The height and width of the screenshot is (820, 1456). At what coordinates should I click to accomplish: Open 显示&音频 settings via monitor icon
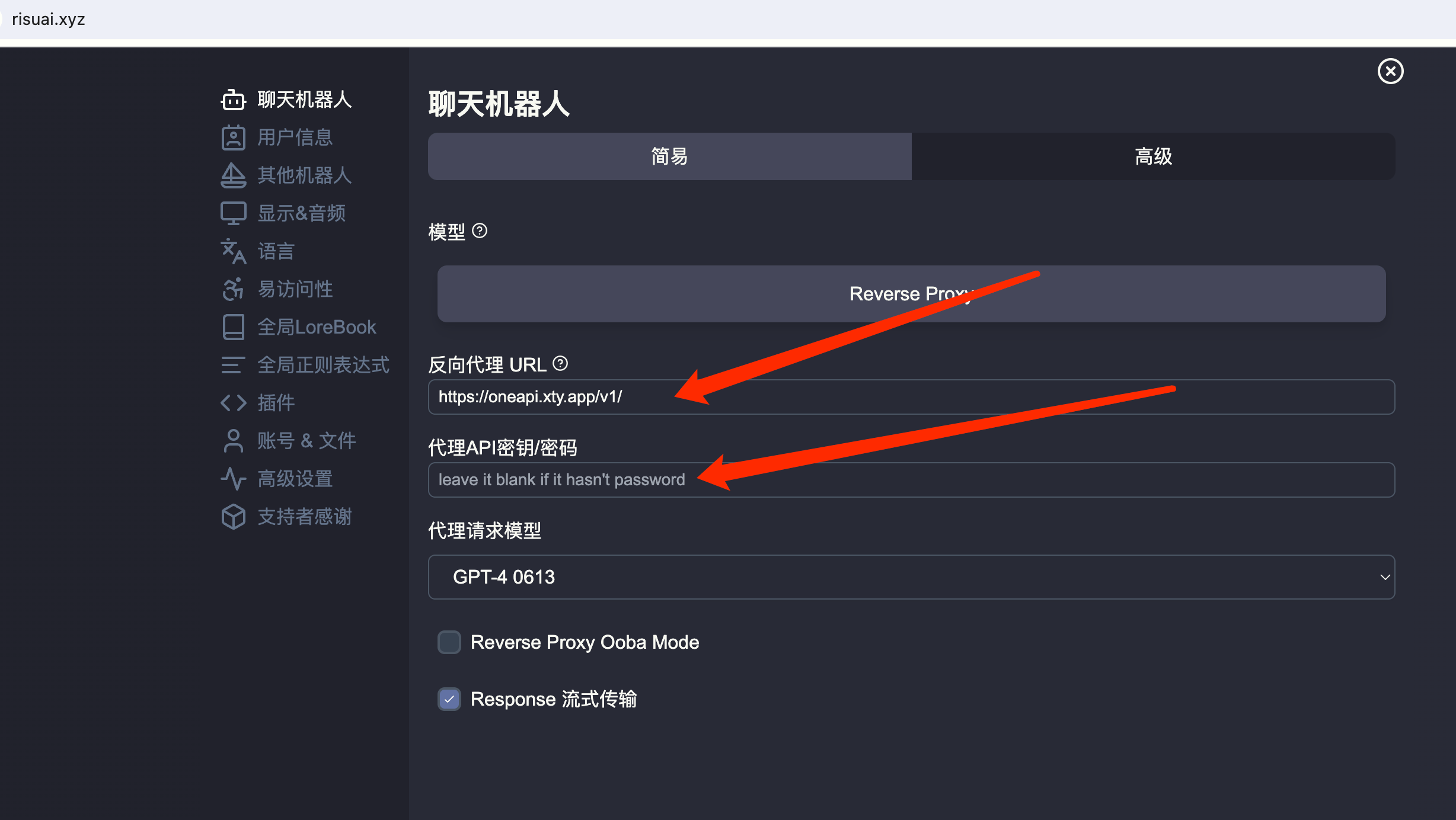tap(233, 213)
